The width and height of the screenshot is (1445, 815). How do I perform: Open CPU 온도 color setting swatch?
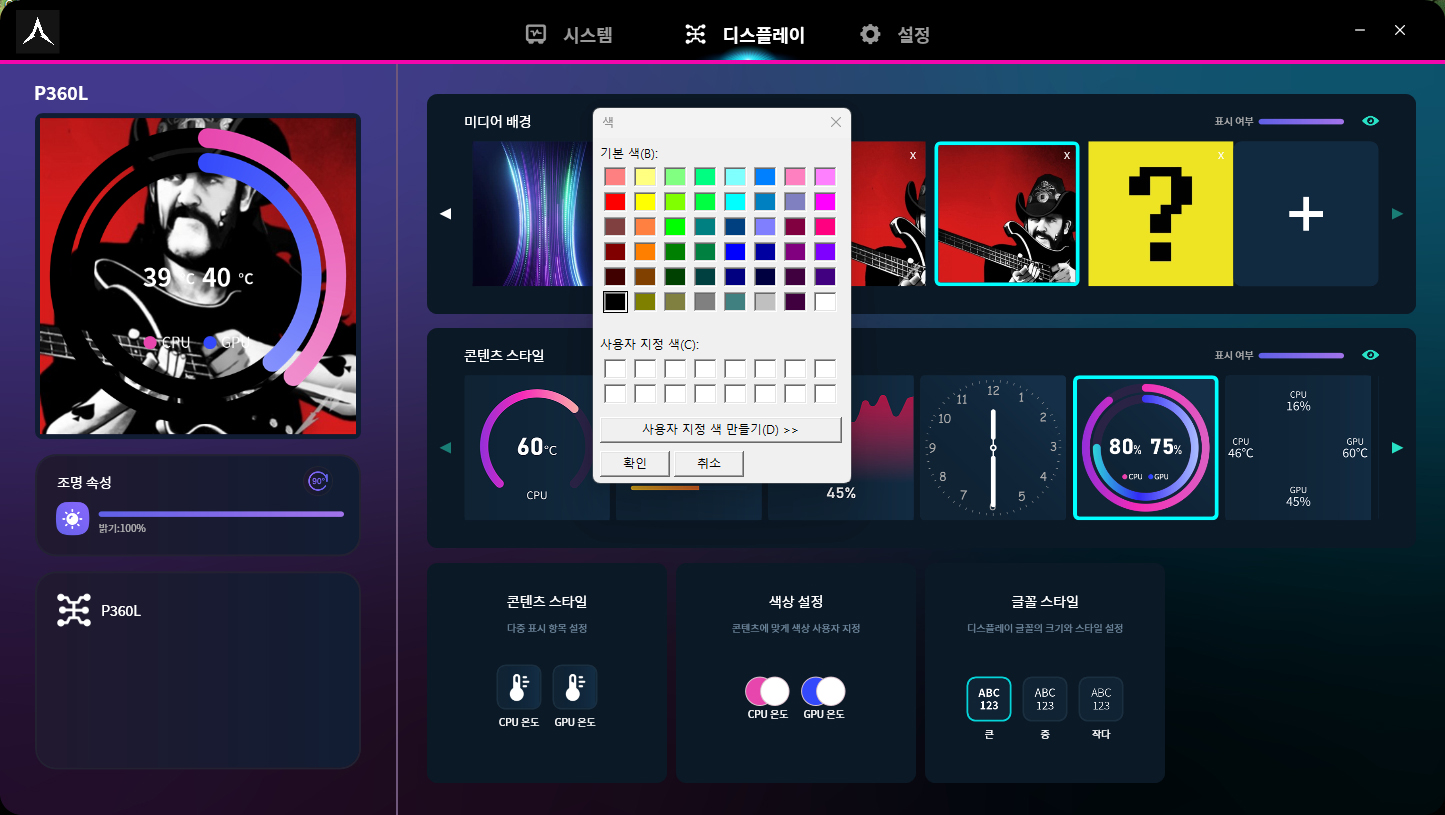[767, 691]
